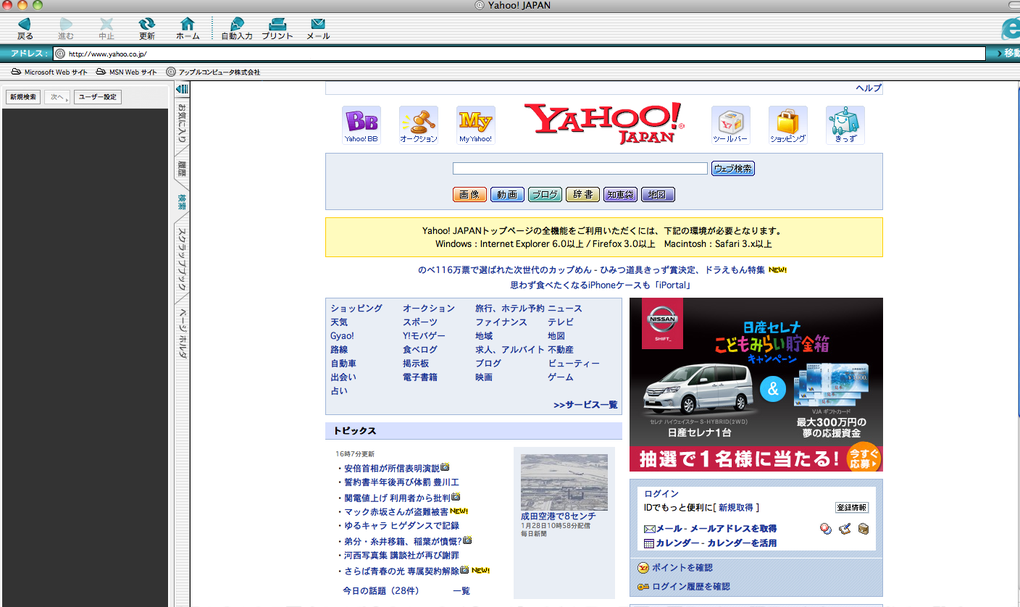Click the 新規取得 ID registration link
Viewport: 1020px width, 607px height.
[736, 507]
